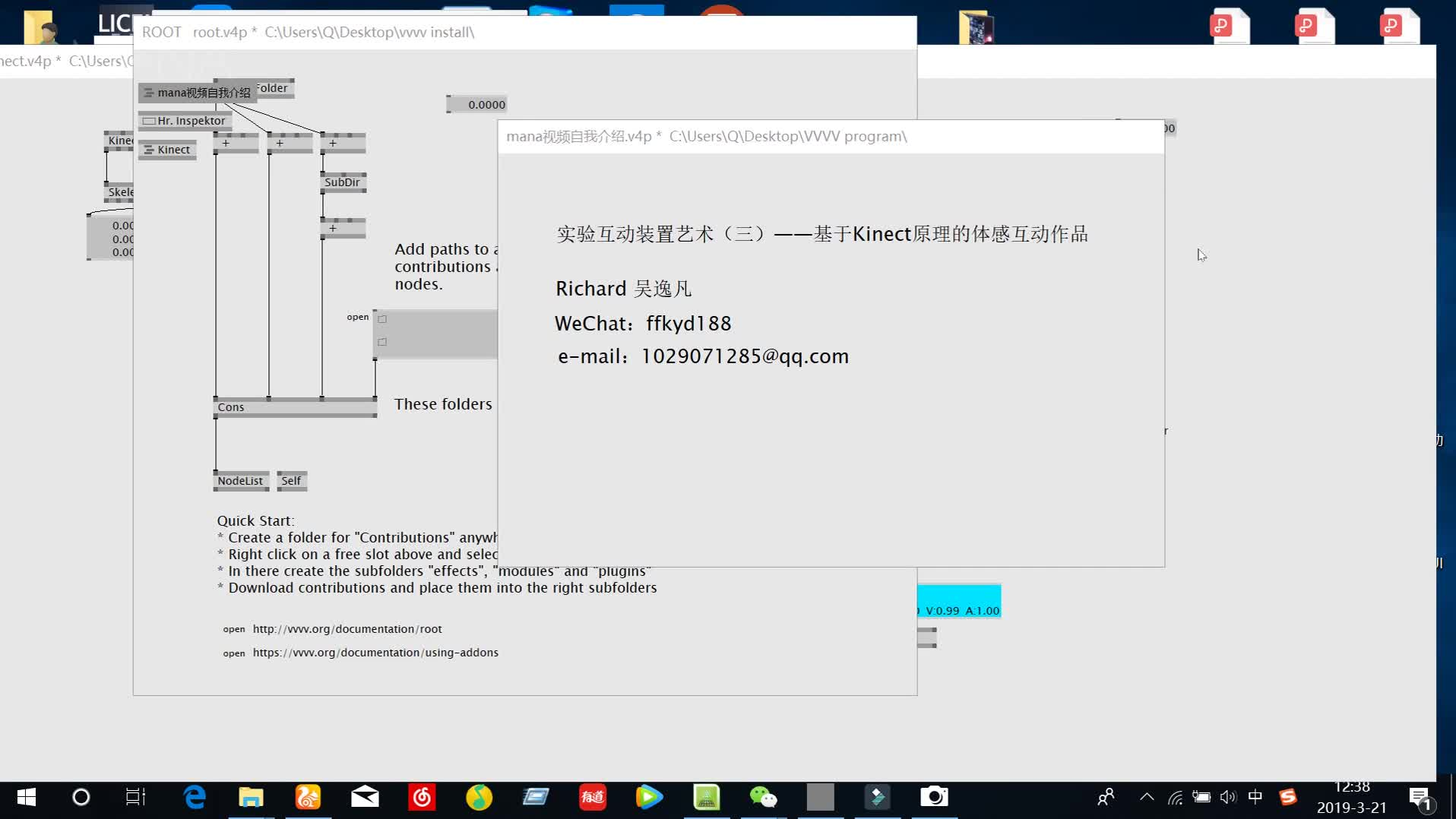Open the using-addons documentation link
Viewport: 1456px width, 819px height.
(x=375, y=653)
